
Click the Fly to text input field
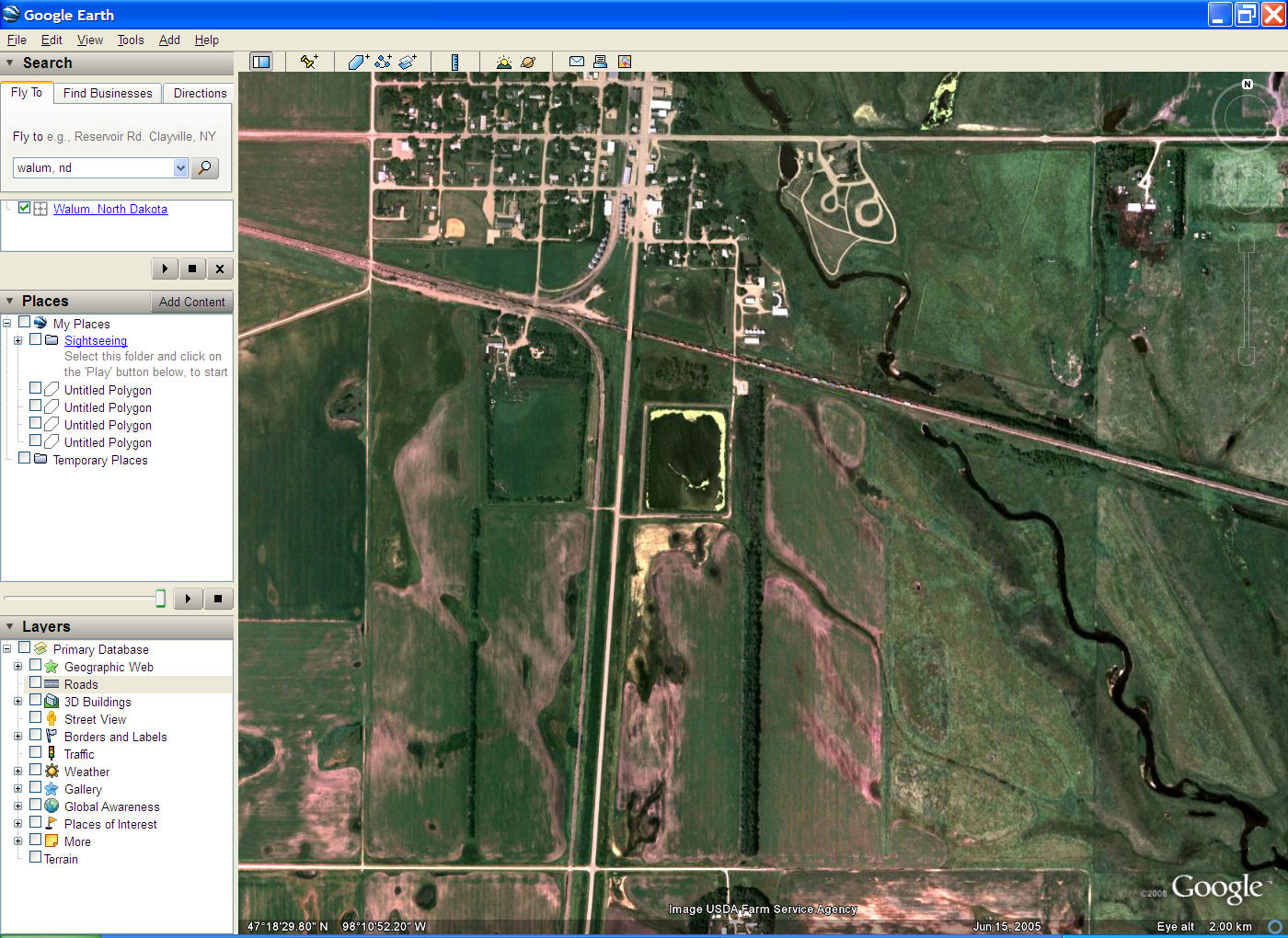pos(93,167)
